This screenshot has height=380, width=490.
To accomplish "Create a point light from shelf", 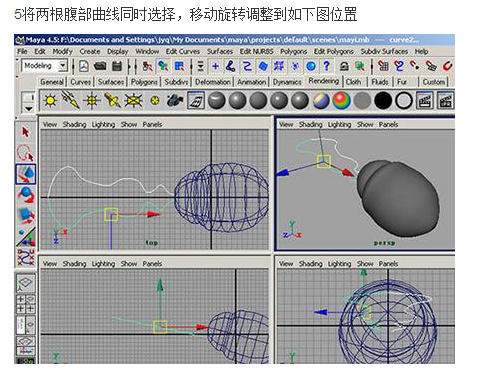I will point(92,101).
